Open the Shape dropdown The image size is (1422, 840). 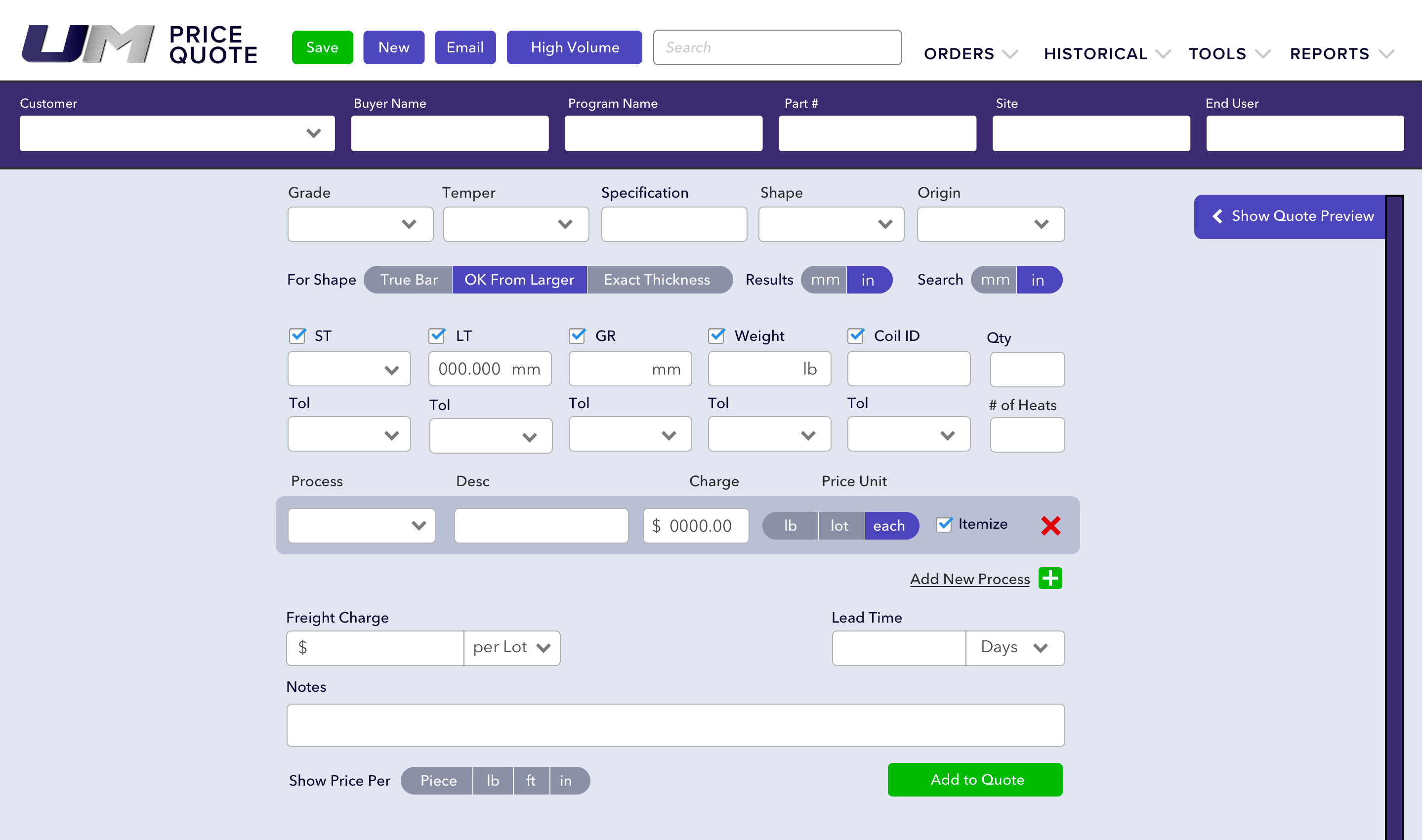coord(831,224)
